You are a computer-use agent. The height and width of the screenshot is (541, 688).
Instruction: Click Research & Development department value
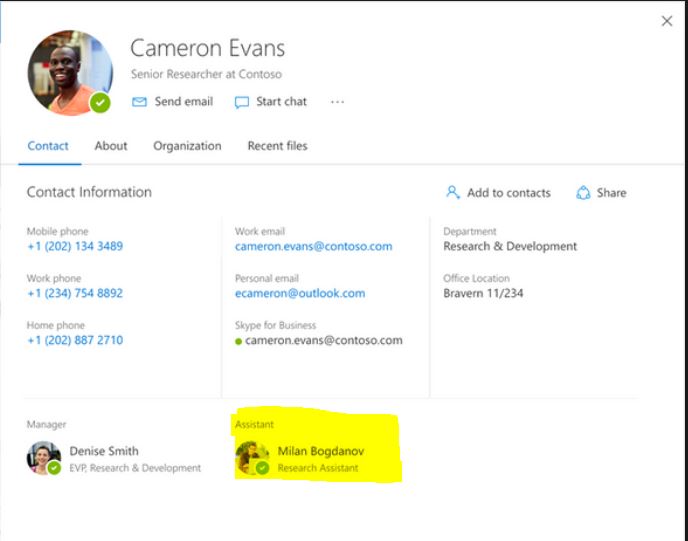(510, 247)
